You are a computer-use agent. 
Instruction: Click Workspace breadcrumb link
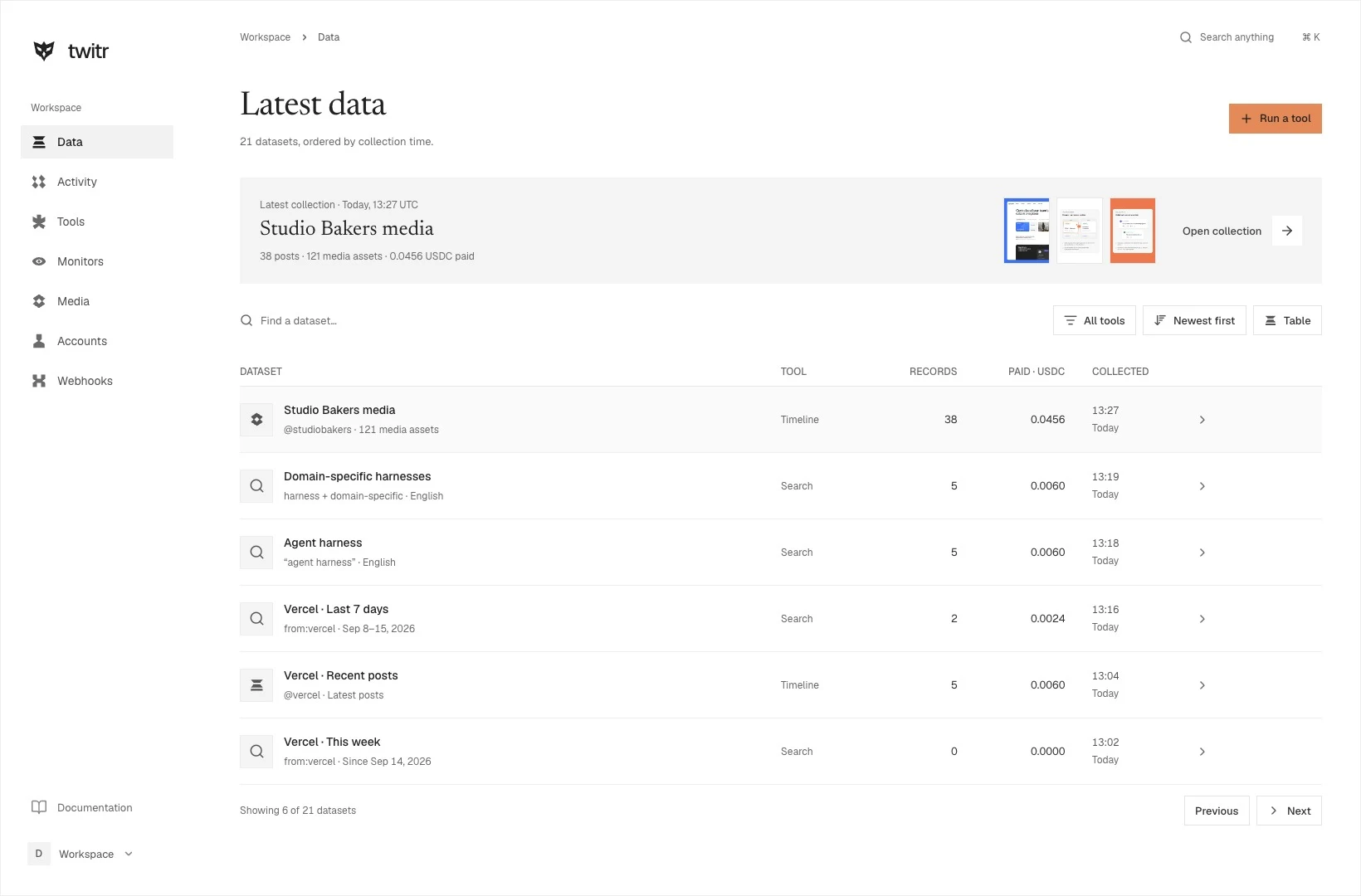pyautogui.click(x=266, y=37)
